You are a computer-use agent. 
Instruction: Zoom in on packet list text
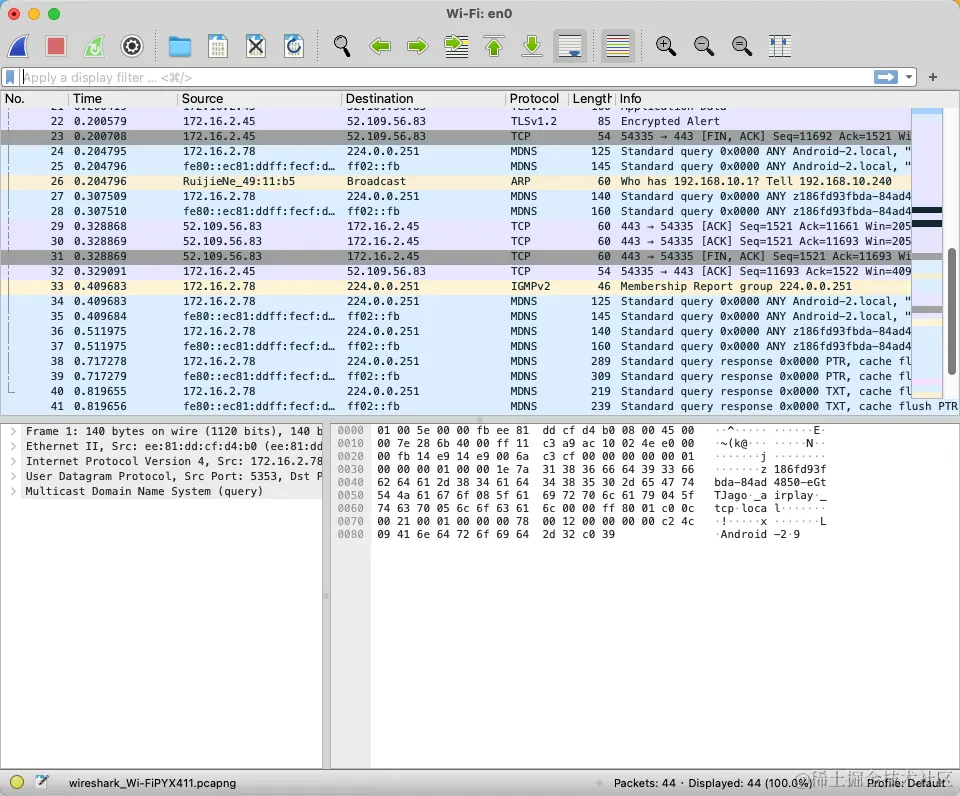[665, 46]
